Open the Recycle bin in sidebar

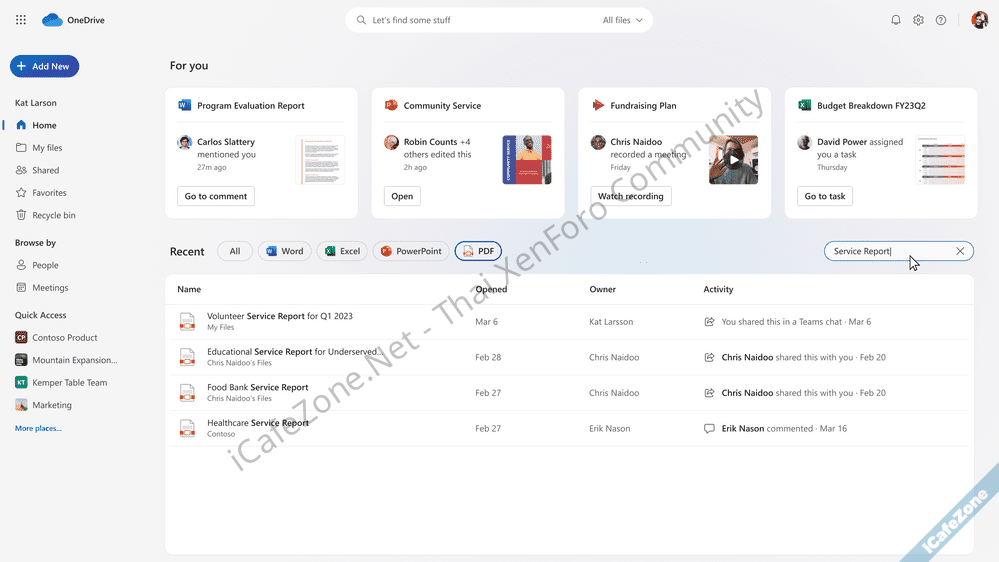[53, 215]
